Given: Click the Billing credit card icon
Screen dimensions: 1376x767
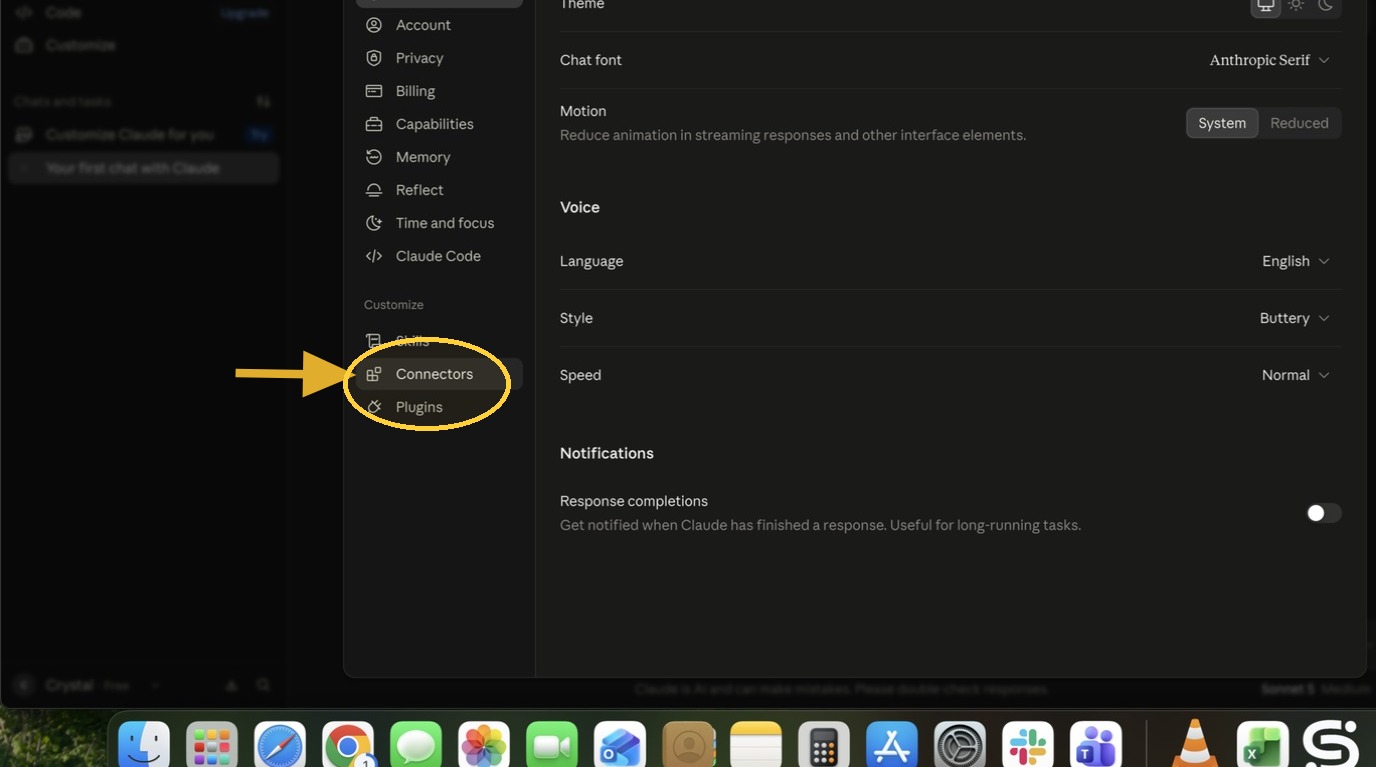Looking at the screenshot, I should 374,91.
